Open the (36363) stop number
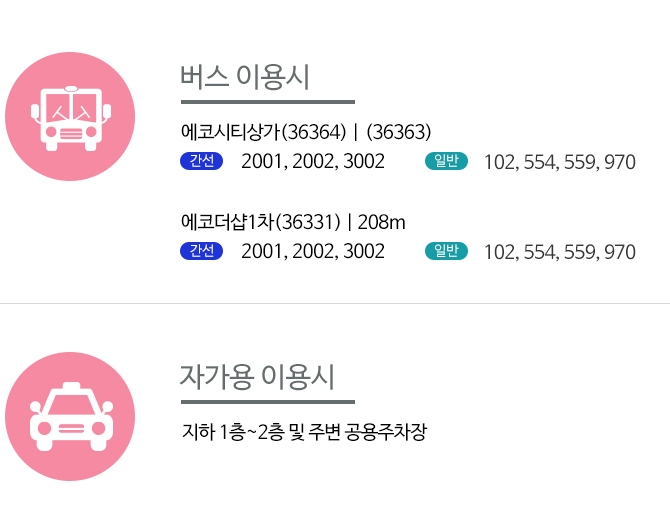Viewport: 670px width, 530px height. 399,132
